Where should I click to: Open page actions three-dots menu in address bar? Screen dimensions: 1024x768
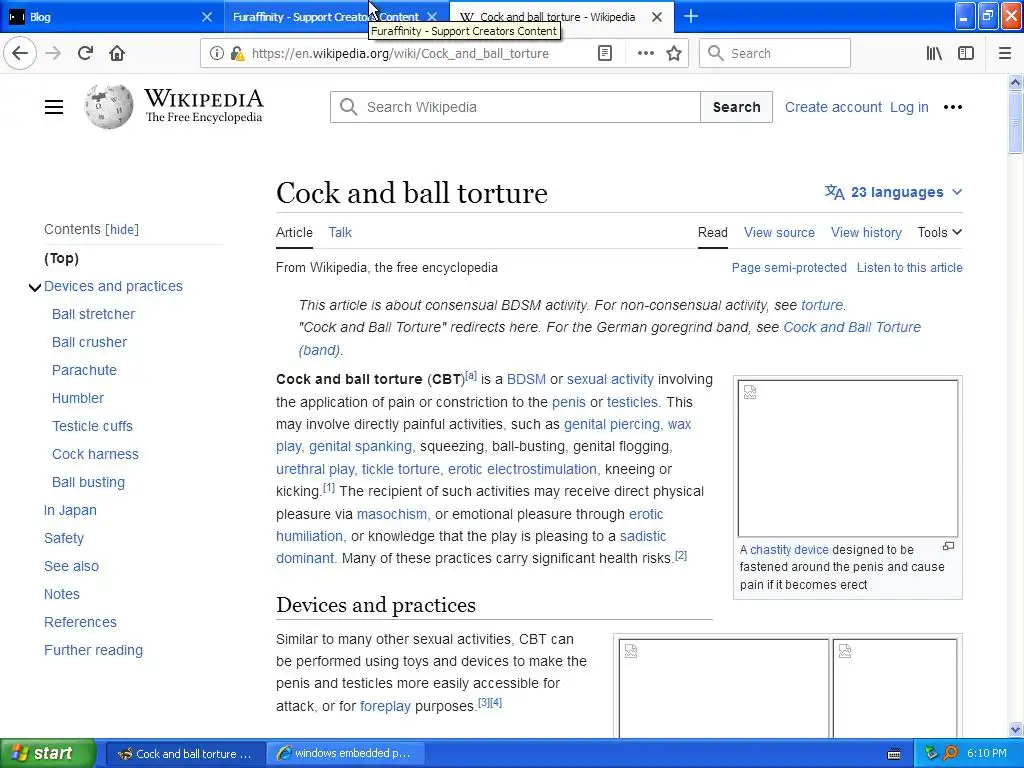645,53
